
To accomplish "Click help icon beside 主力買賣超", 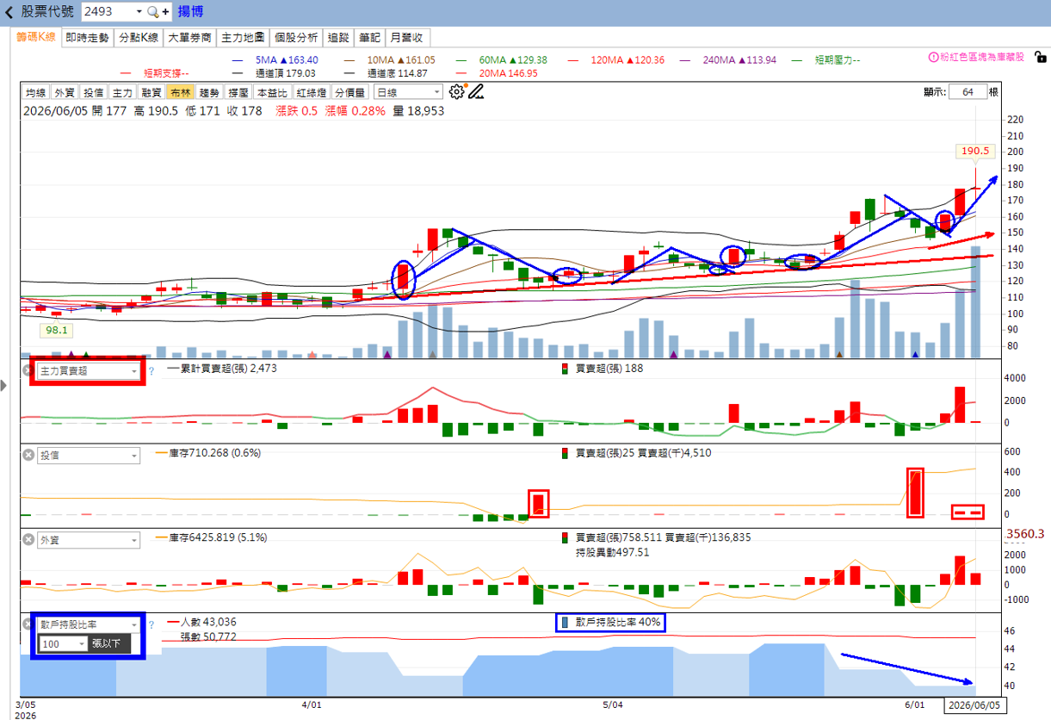I will 151,371.
